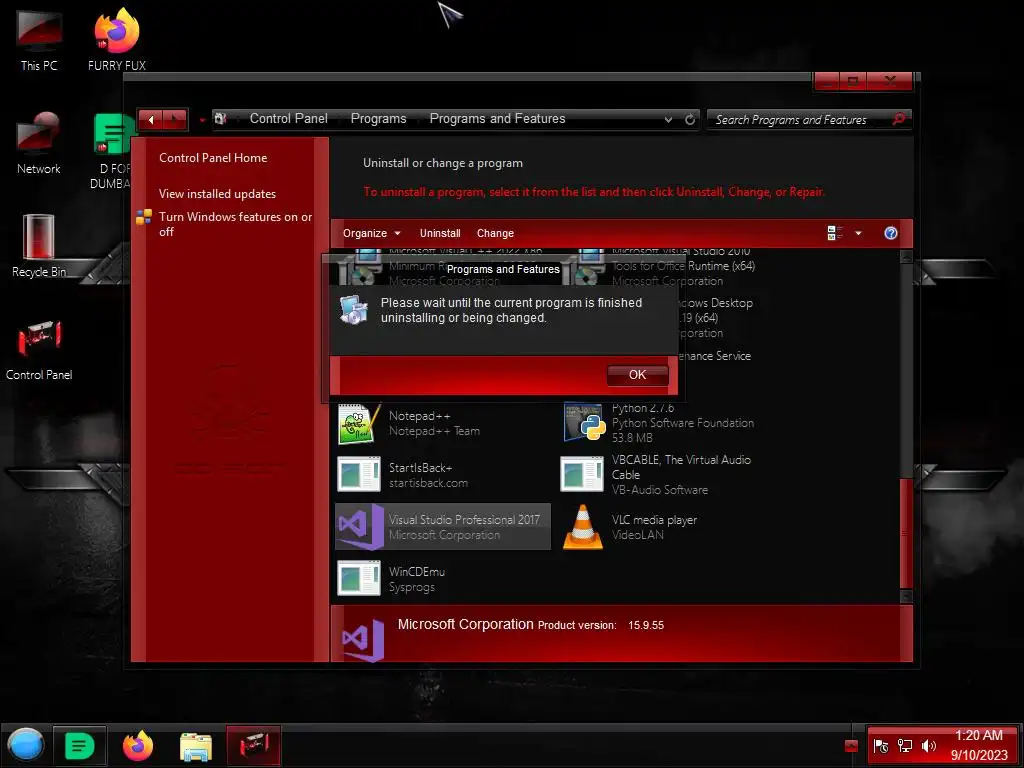The height and width of the screenshot is (768, 1024).
Task: Click the Control Panel taskbar button
Action: 253,745
